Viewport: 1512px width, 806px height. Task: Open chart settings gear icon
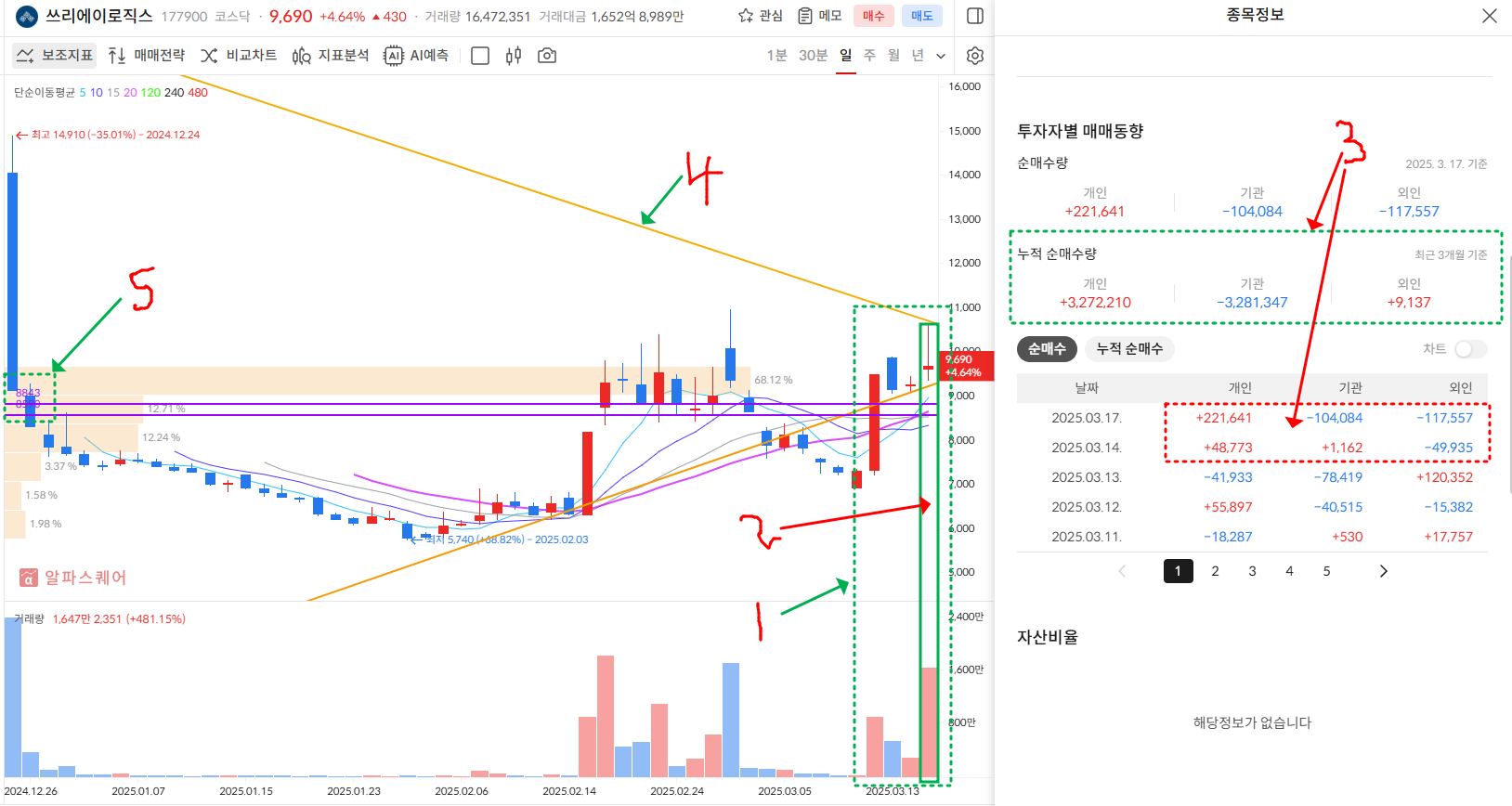click(x=975, y=56)
